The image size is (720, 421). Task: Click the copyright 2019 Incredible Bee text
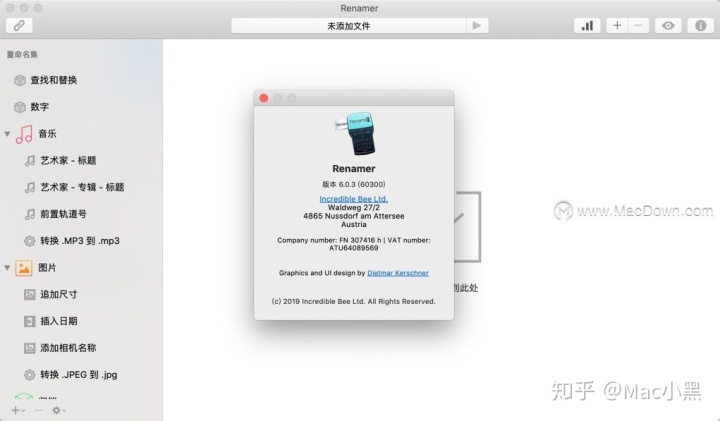click(354, 301)
